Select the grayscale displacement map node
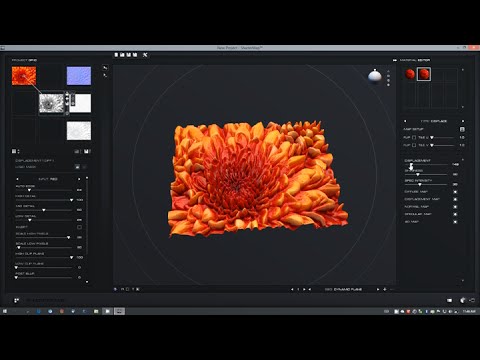This screenshot has width=480, height=360. pos(51,103)
